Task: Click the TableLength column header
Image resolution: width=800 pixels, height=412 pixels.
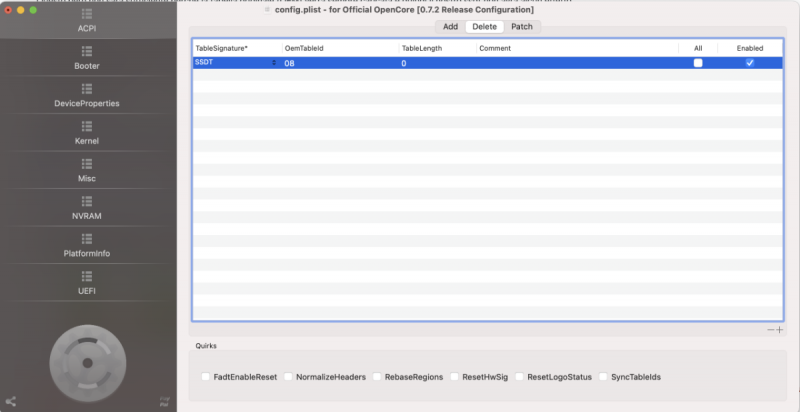Action: (x=438, y=48)
